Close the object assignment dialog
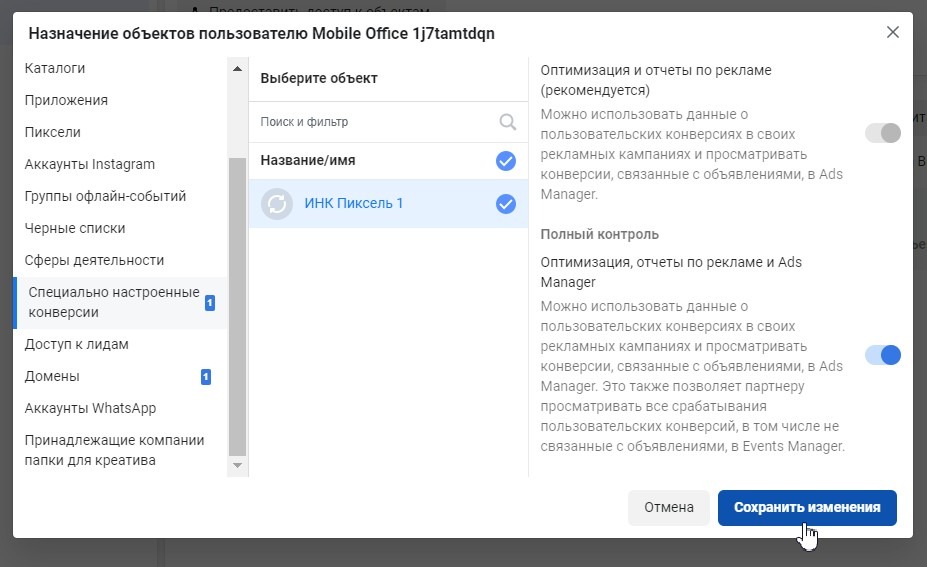This screenshot has width=927, height=567. click(x=893, y=32)
